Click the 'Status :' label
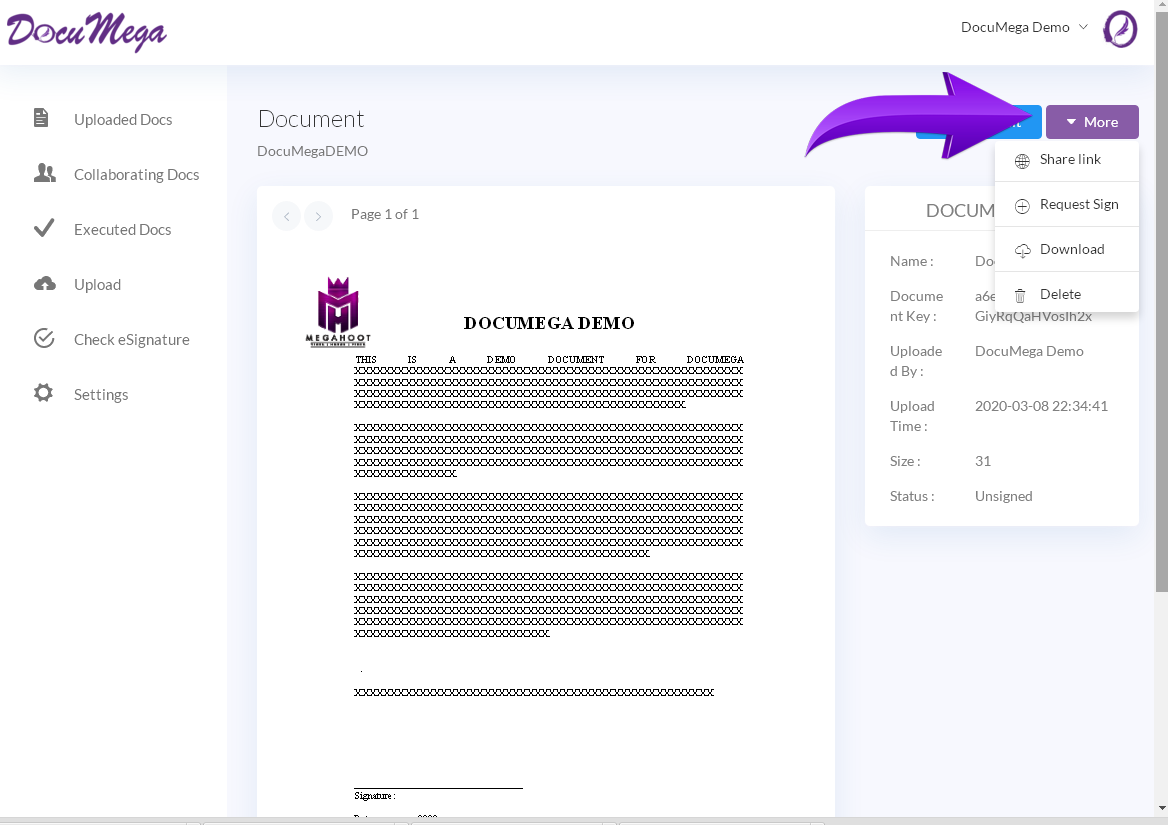 (912, 496)
